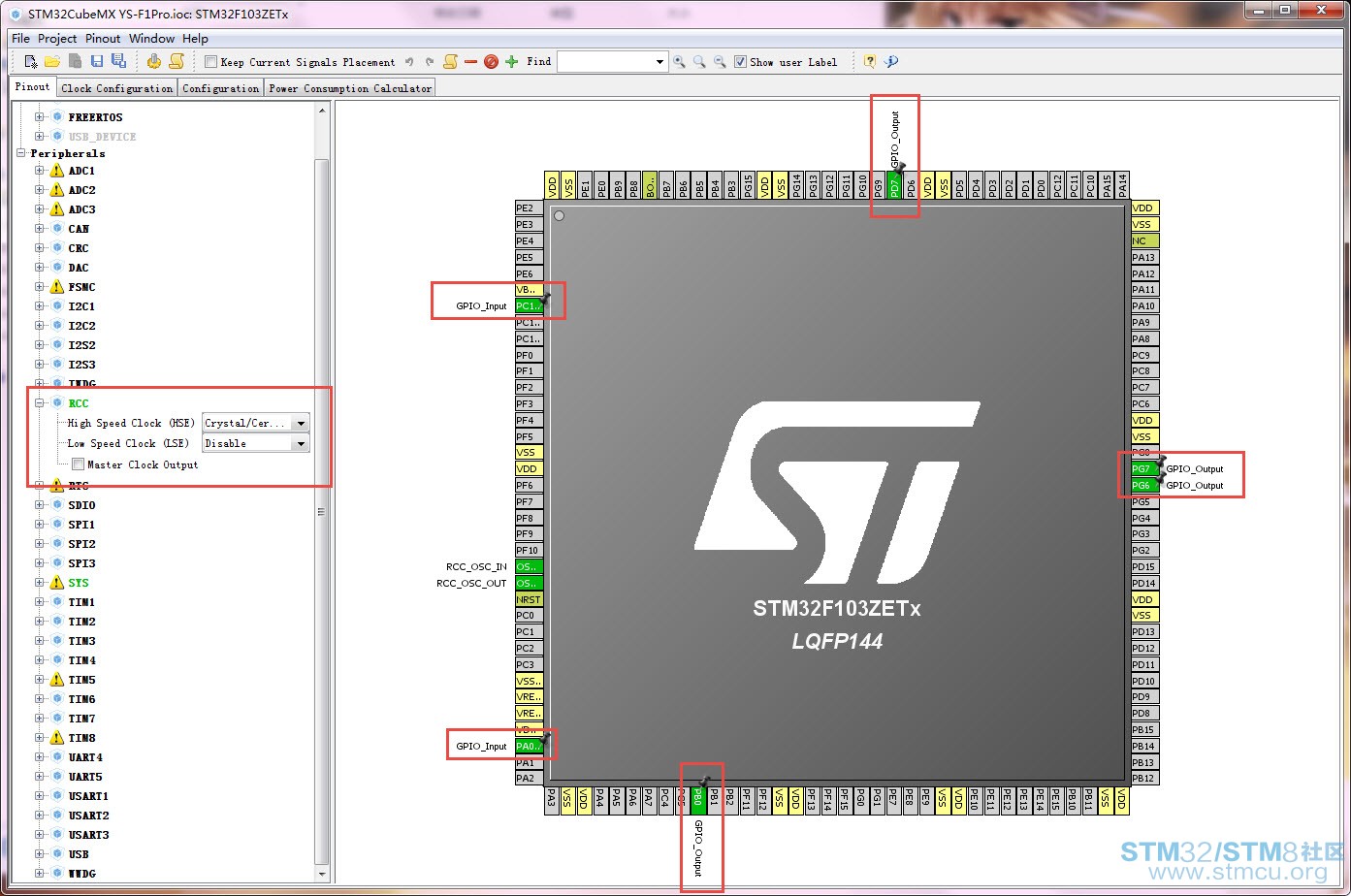Click the Save project floppy icon
The image size is (1351, 896).
tap(97, 61)
